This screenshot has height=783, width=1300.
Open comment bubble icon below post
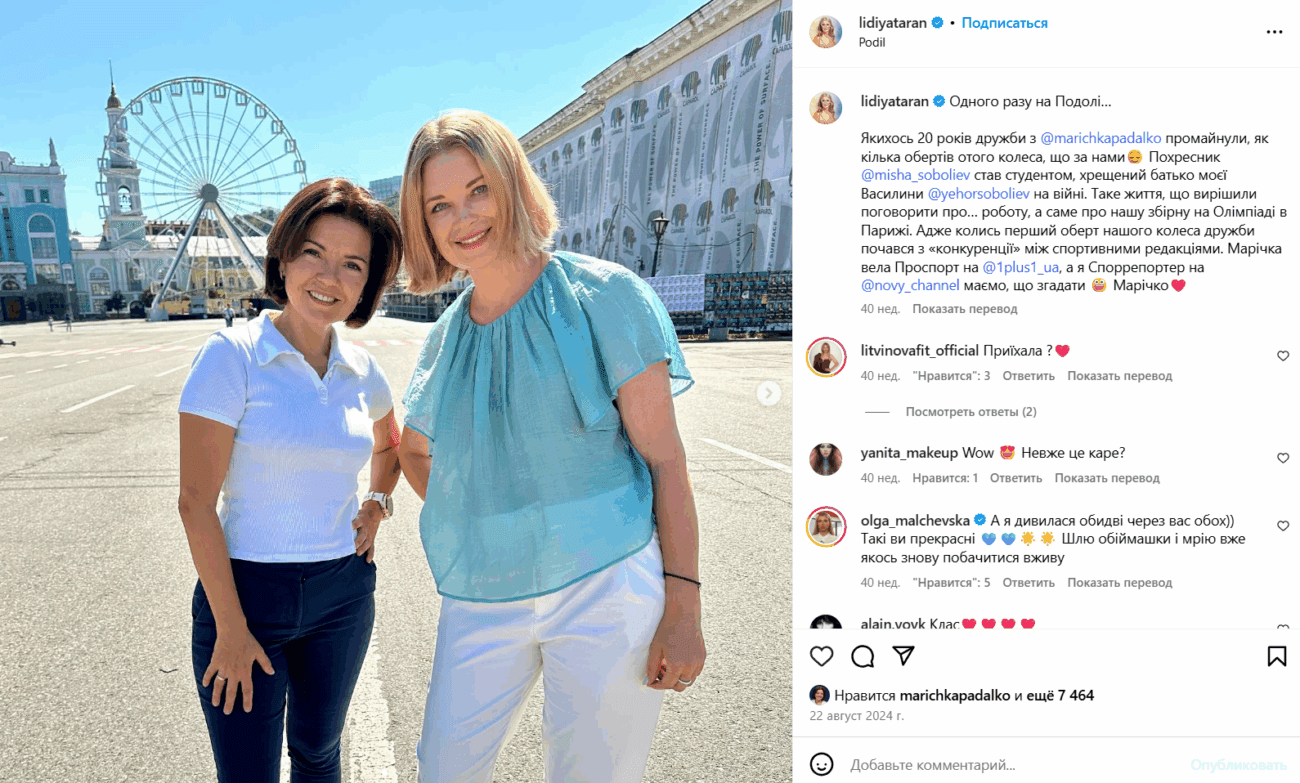(863, 656)
